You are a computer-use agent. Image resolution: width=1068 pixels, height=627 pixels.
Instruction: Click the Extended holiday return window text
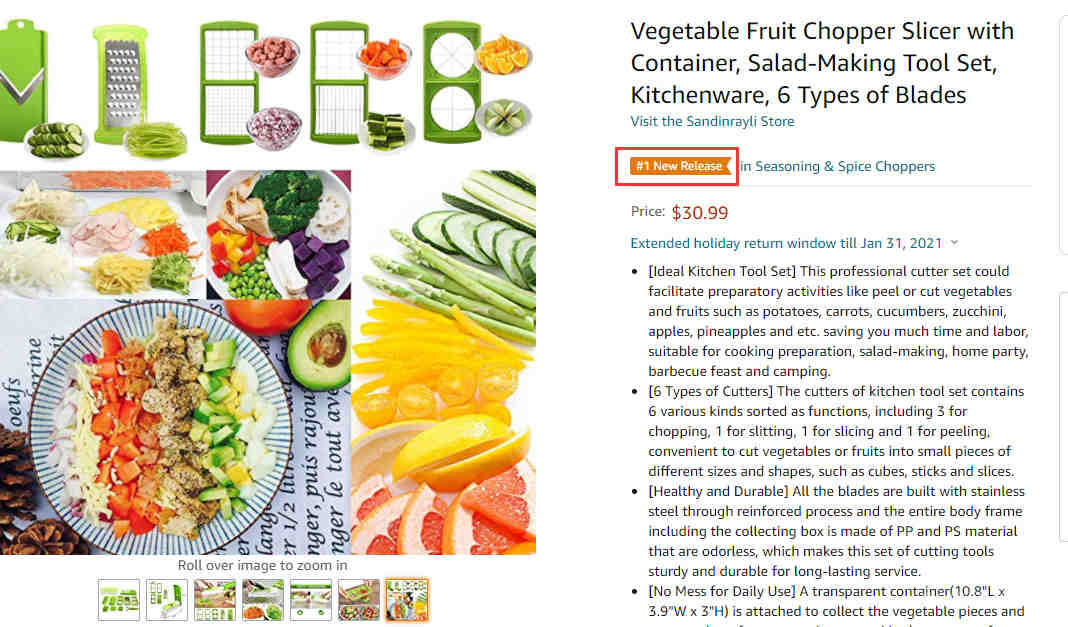point(786,243)
